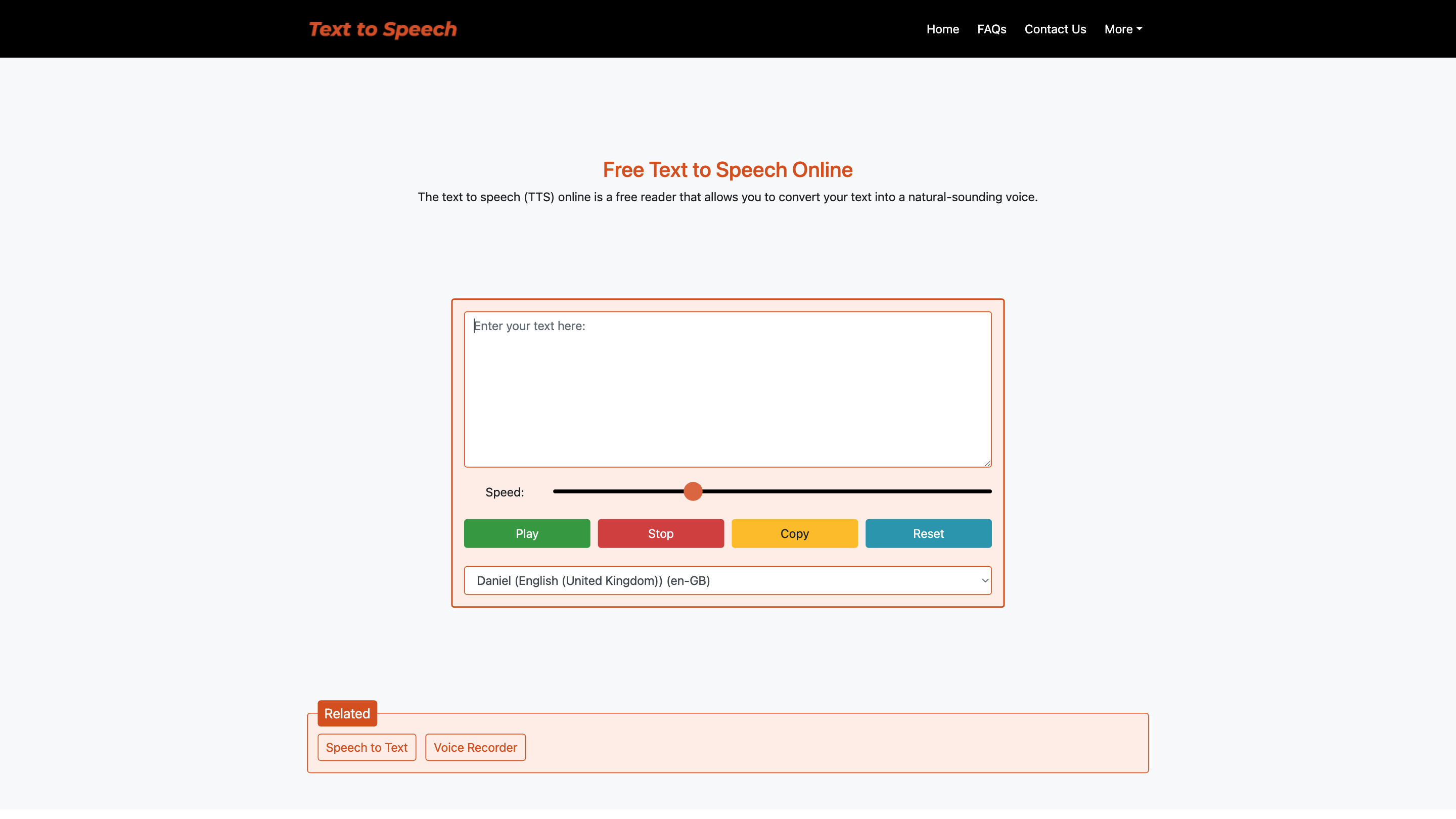This screenshot has width=1456, height=819.
Task: Switch to the FAQs page
Action: (991, 29)
